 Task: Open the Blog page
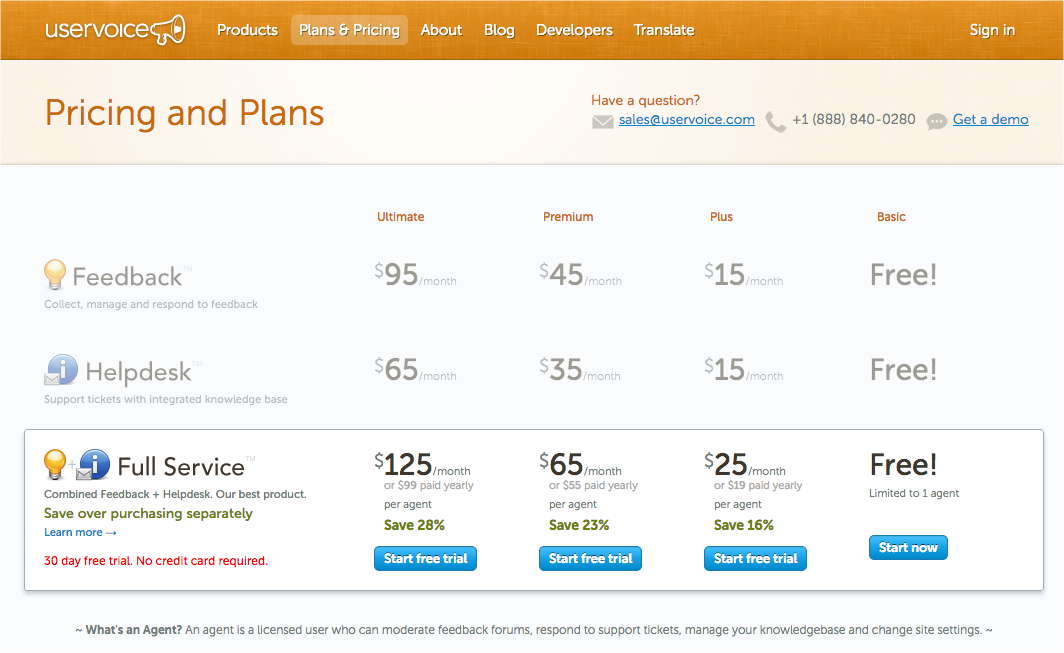499,30
